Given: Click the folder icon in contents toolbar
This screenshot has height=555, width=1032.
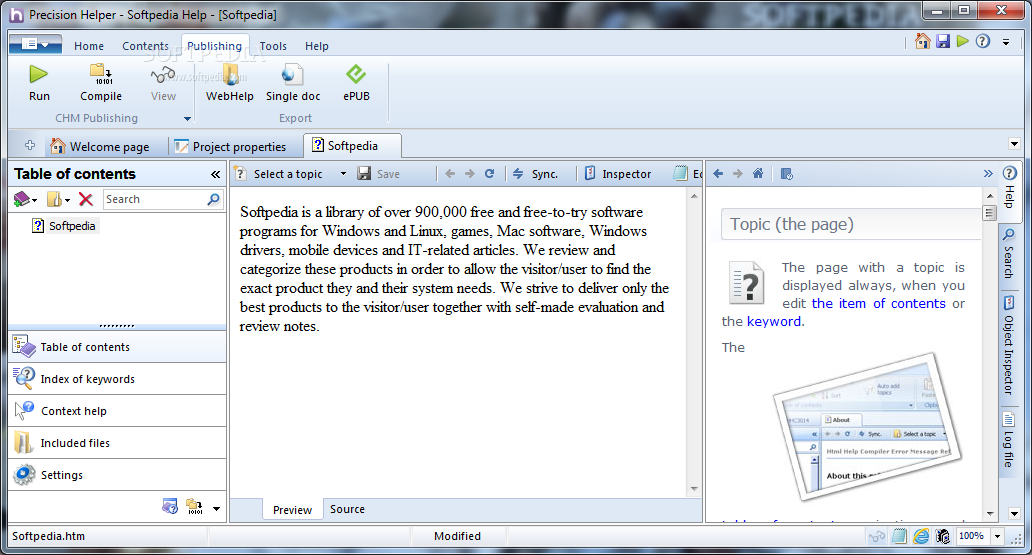Looking at the screenshot, I should (x=55, y=199).
